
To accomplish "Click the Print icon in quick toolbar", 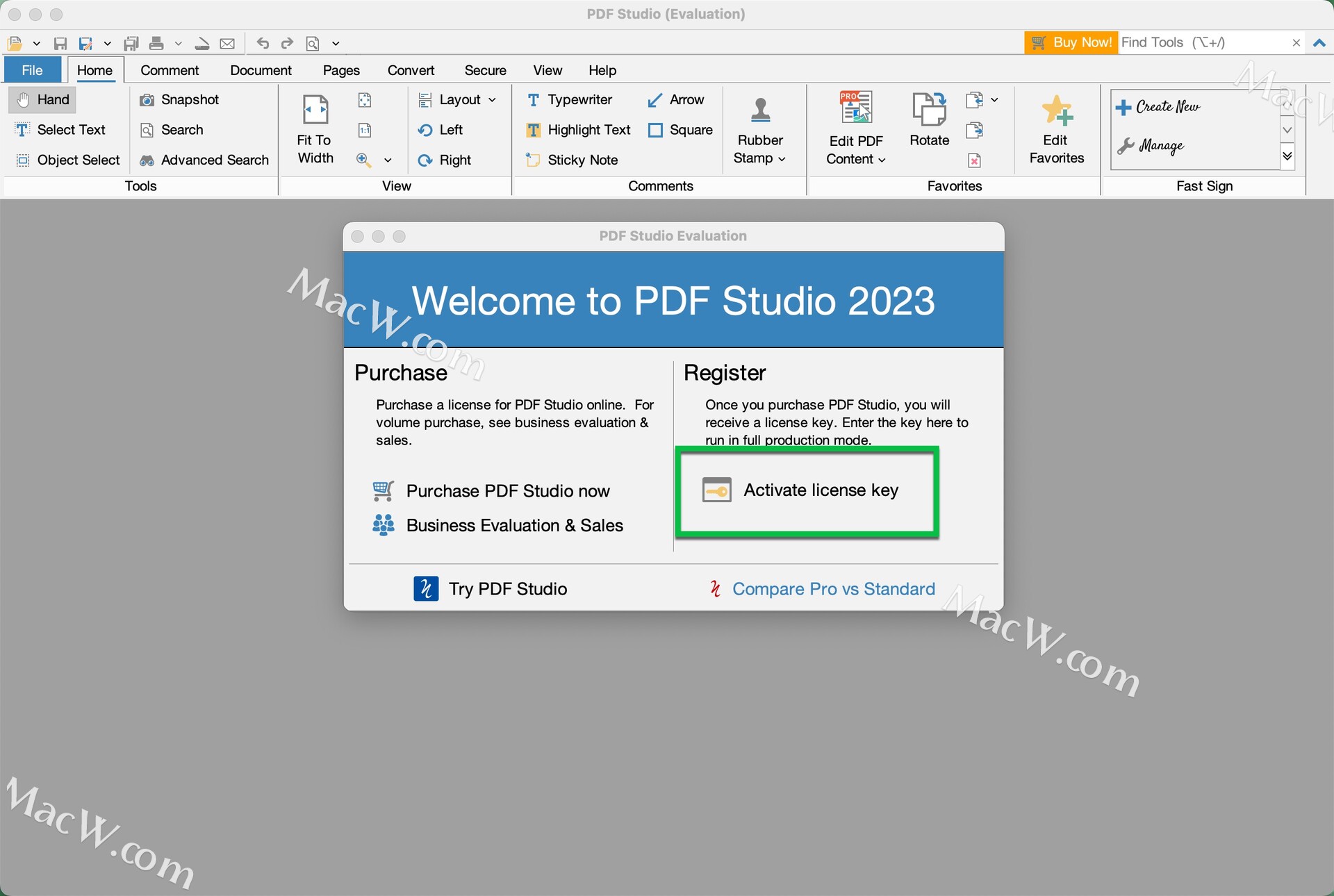I will (156, 43).
